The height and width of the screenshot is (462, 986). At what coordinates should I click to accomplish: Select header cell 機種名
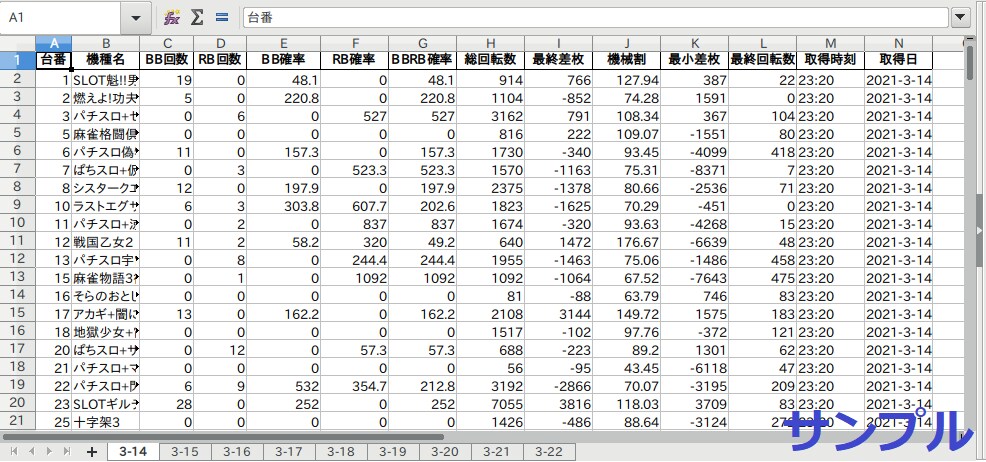click(x=106, y=60)
